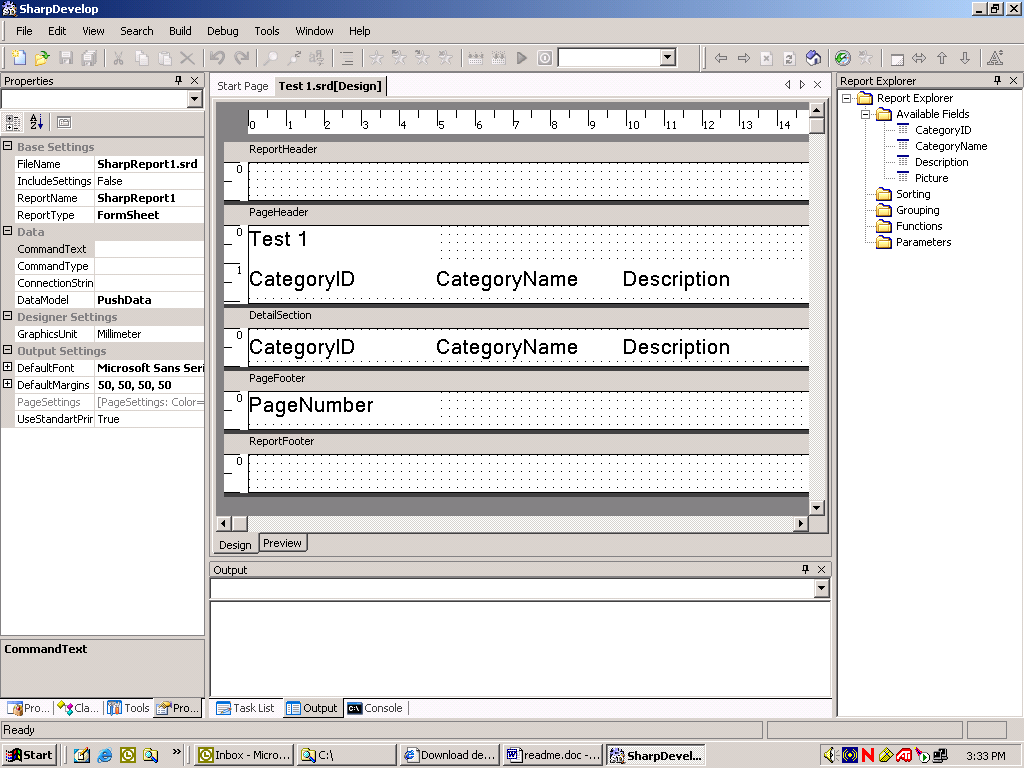Click the Open File folder icon
The image size is (1024, 768).
(x=42, y=58)
